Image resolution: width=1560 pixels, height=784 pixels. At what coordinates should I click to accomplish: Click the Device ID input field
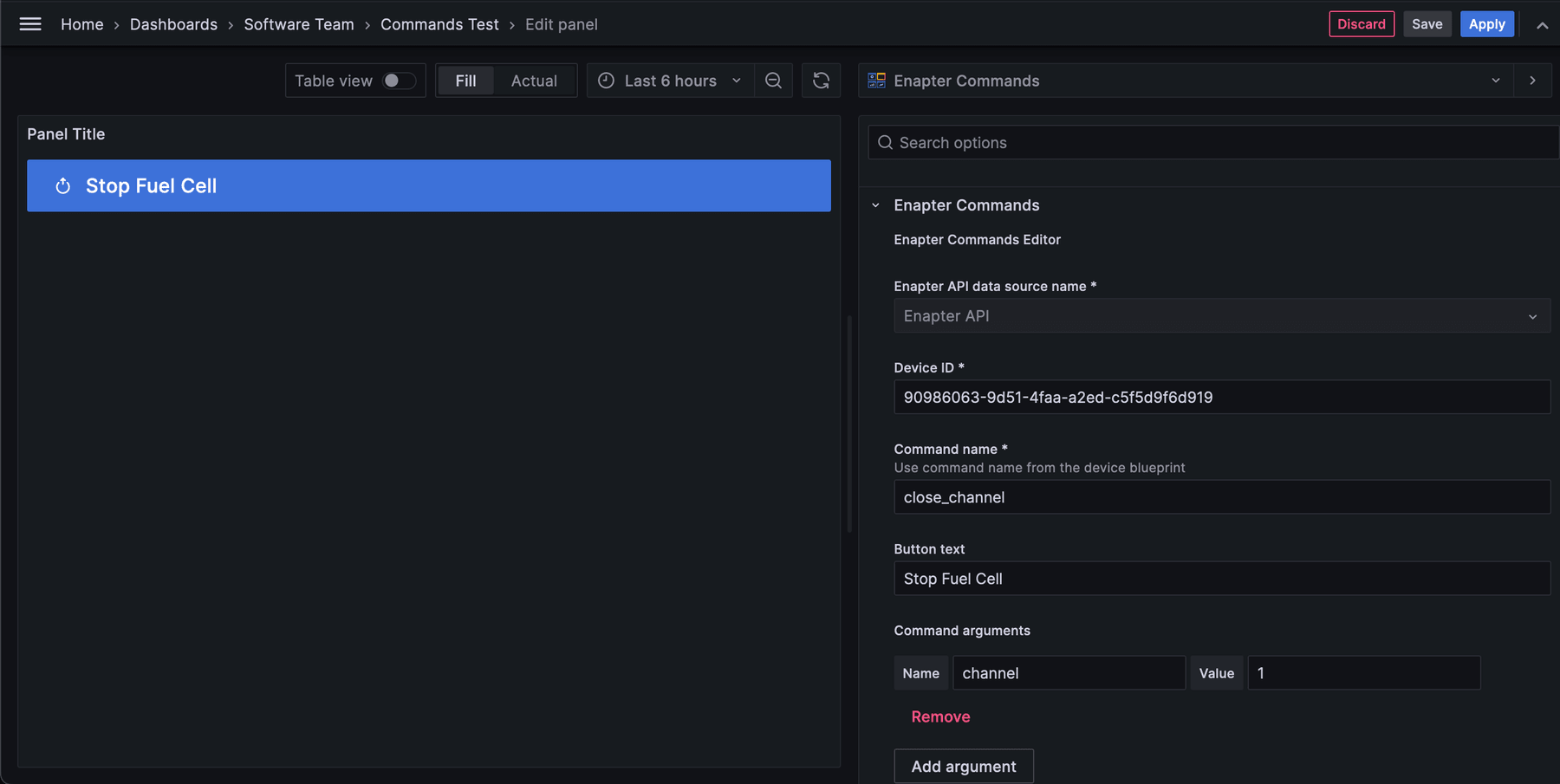point(1221,397)
